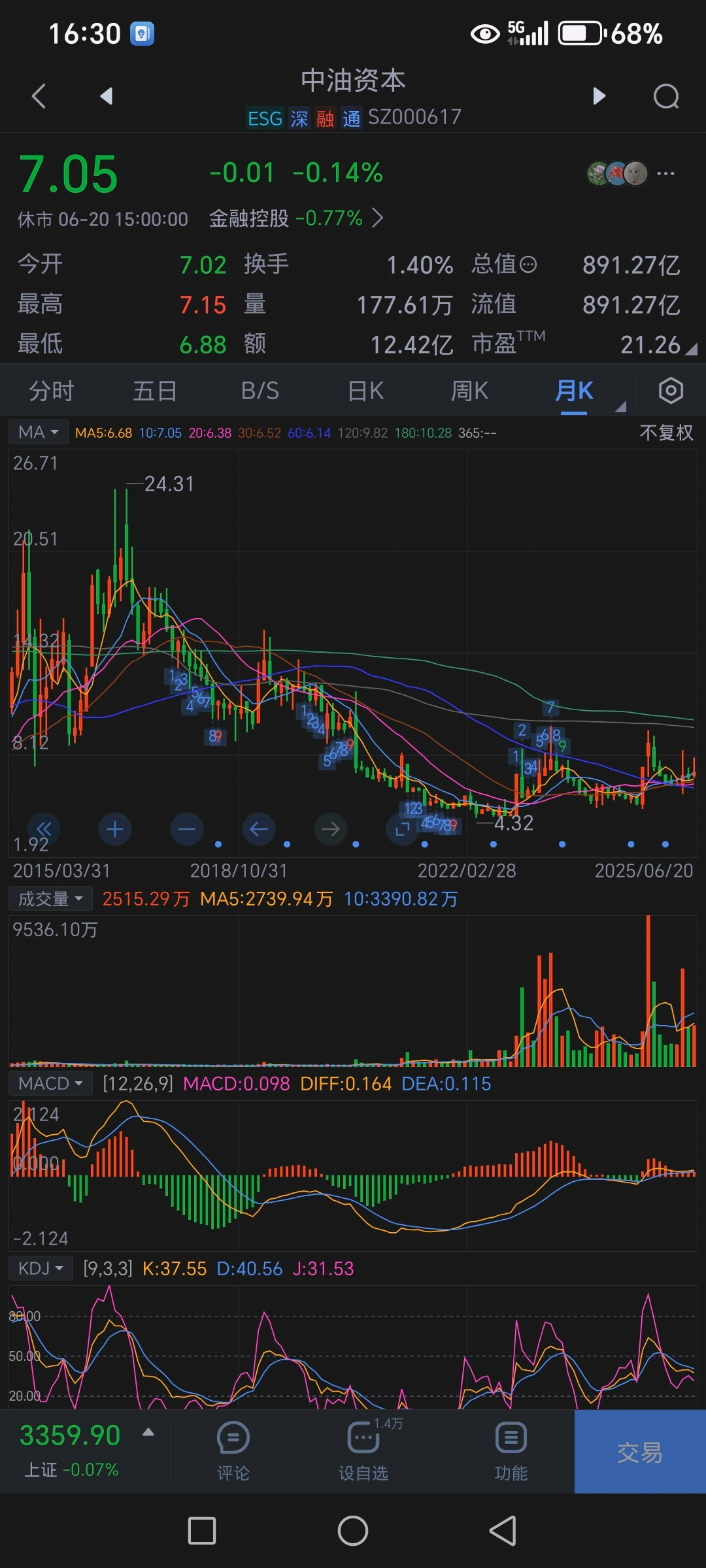Tap the 2025/06/20 date label
This screenshot has width=706, height=1568.
[643, 870]
